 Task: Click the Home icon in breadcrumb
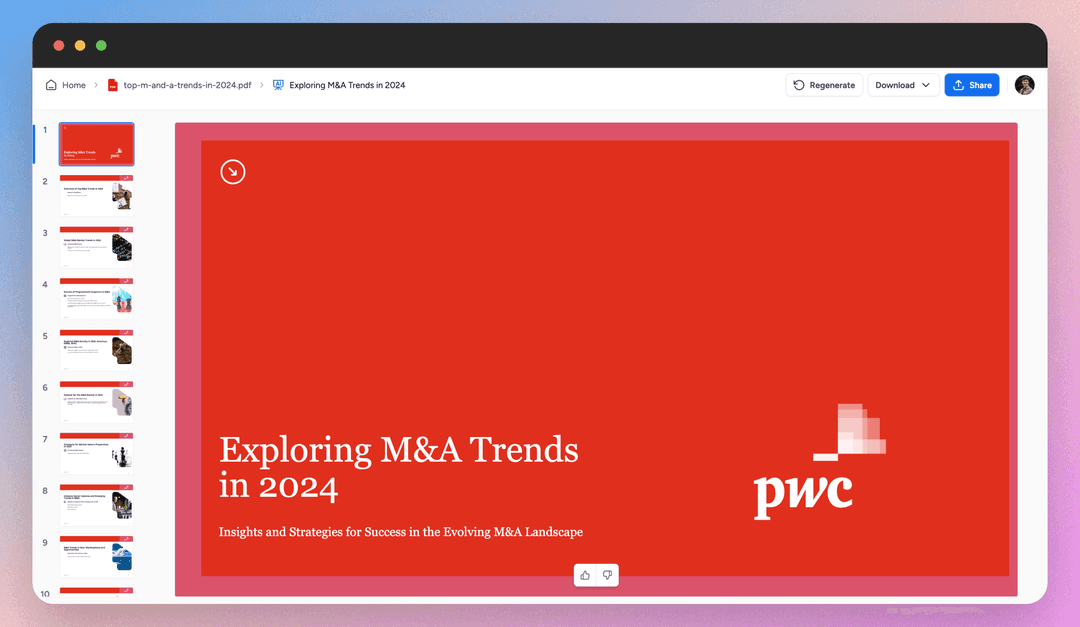coord(51,85)
